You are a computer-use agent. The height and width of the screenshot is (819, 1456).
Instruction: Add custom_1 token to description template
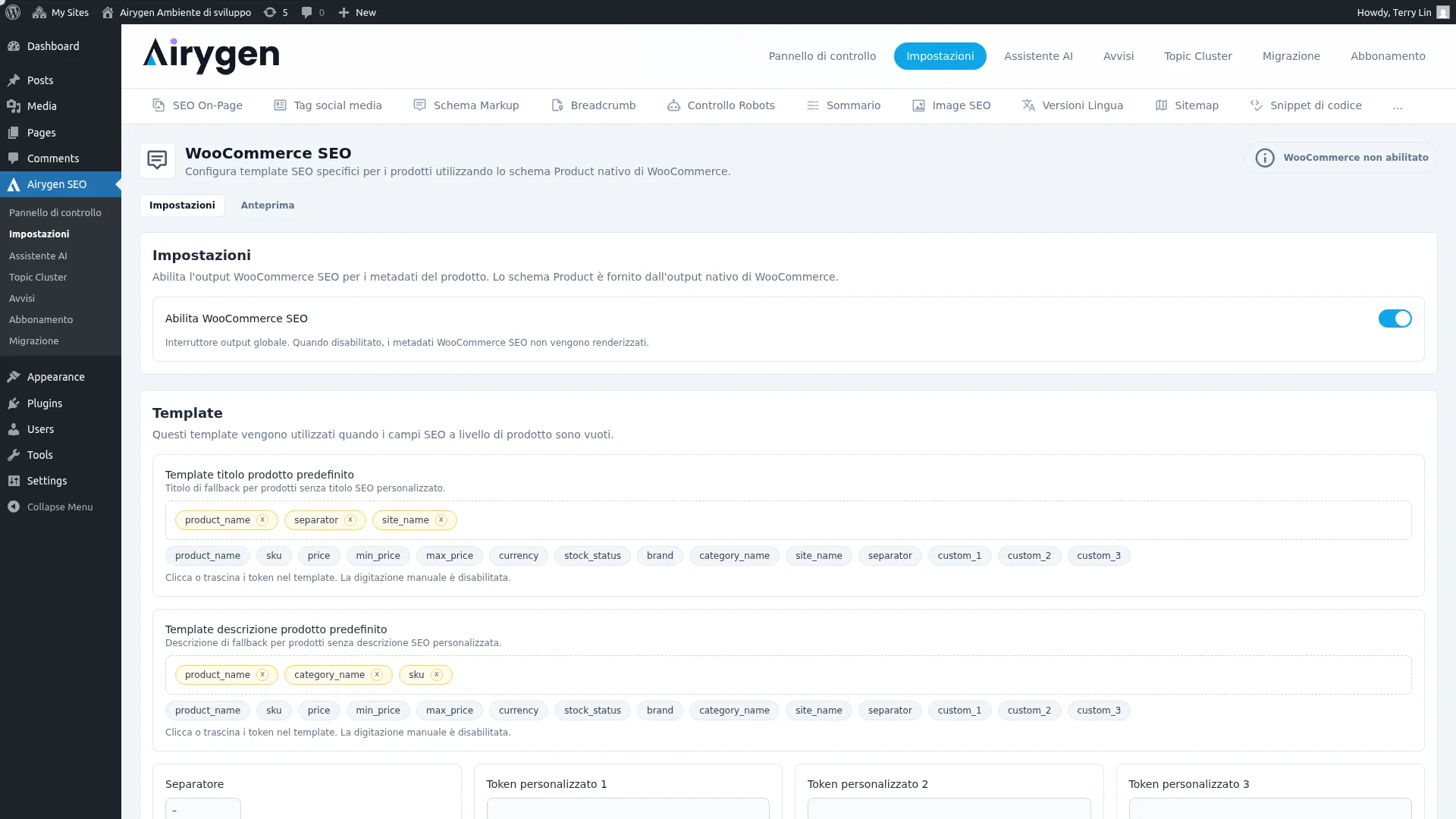959,711
